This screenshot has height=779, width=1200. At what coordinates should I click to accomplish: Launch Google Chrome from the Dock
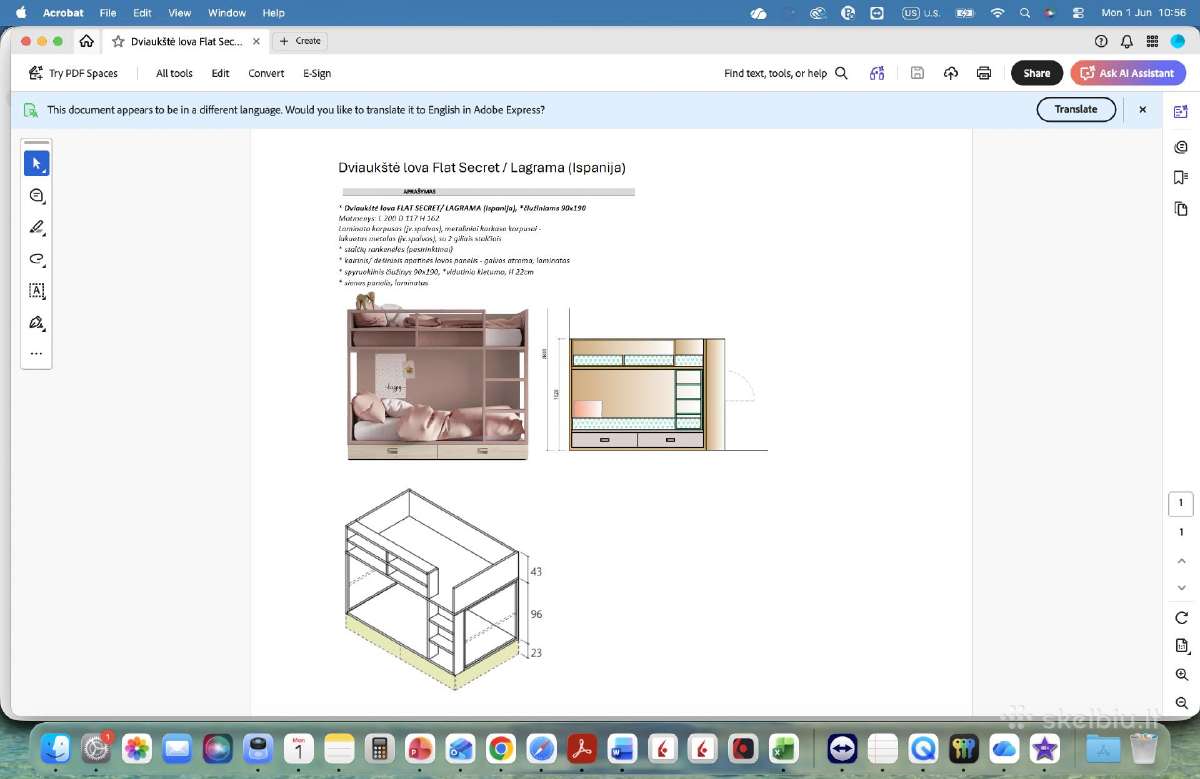tap(501, 747)
